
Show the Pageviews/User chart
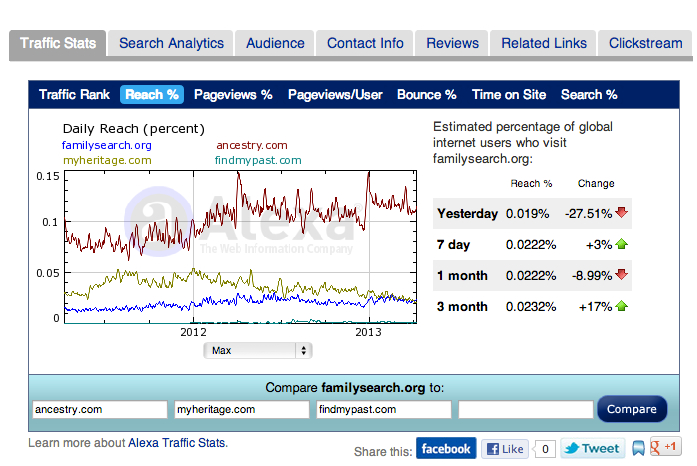(335, 95)
